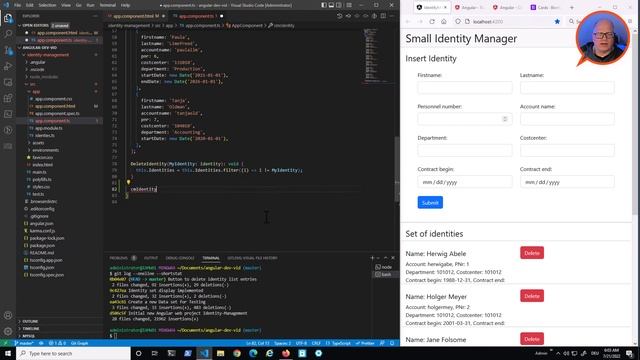Open Firefox from the taskbar
The height and width of the screenshot is (360, 640).
coord(286,353)
